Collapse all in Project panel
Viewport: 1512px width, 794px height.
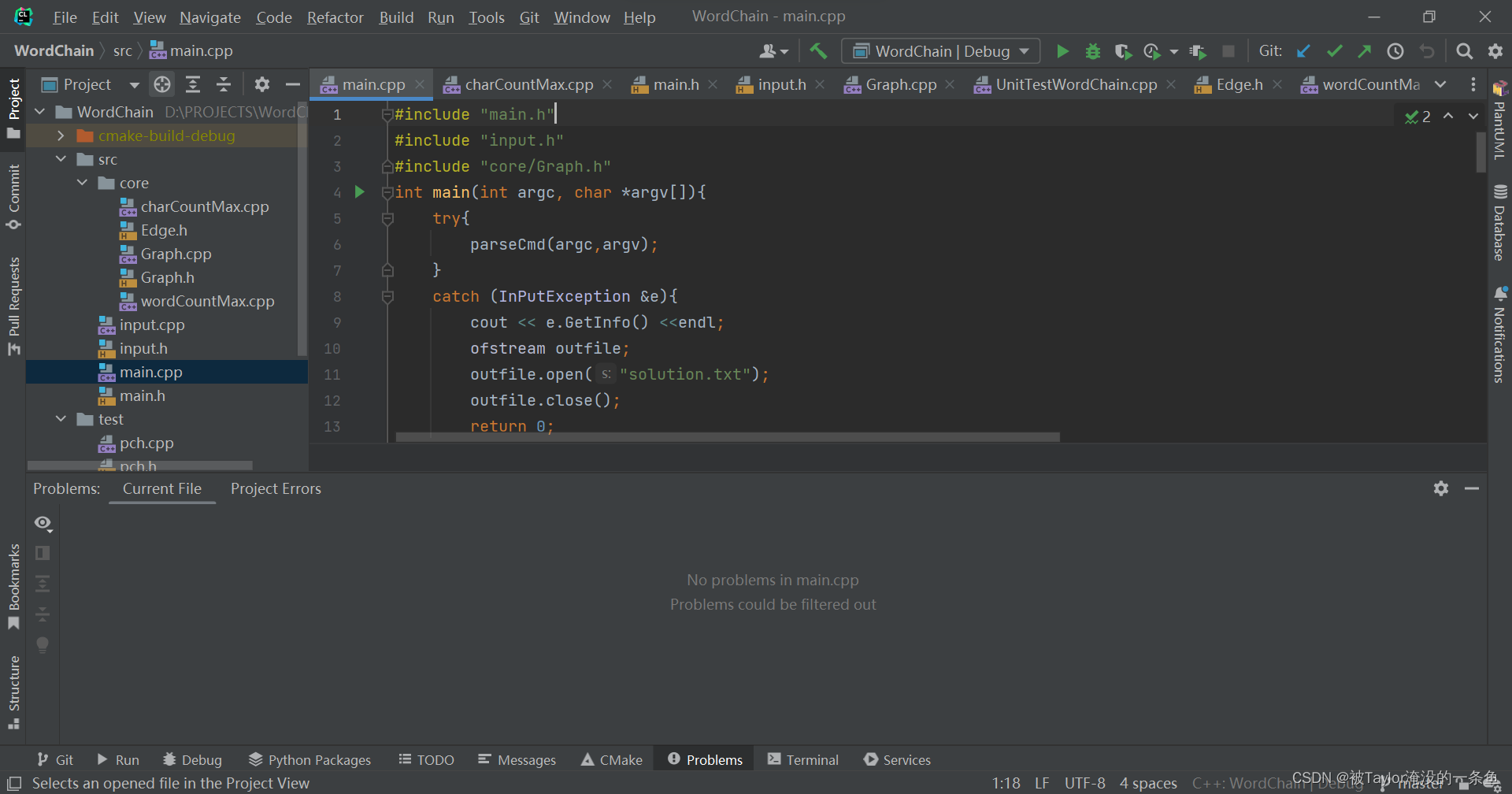[x=224, y=84]
